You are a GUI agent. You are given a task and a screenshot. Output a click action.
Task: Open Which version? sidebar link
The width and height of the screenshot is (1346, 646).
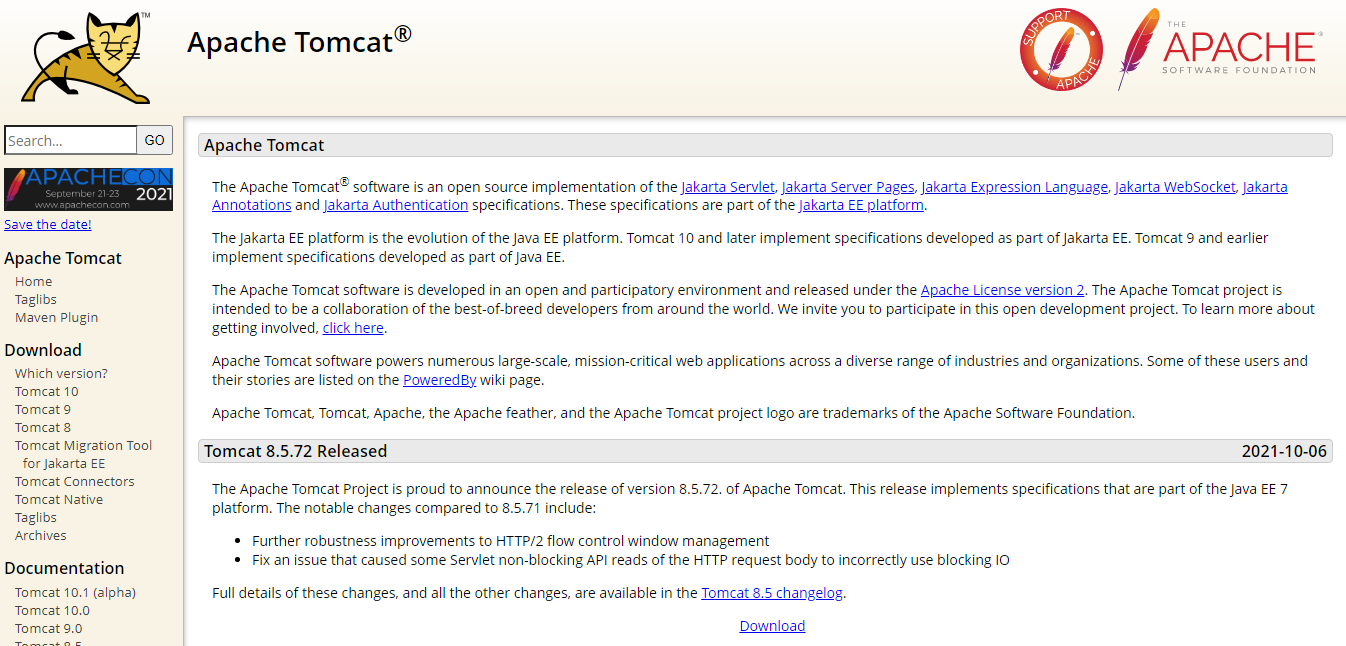tap(61, 373)
